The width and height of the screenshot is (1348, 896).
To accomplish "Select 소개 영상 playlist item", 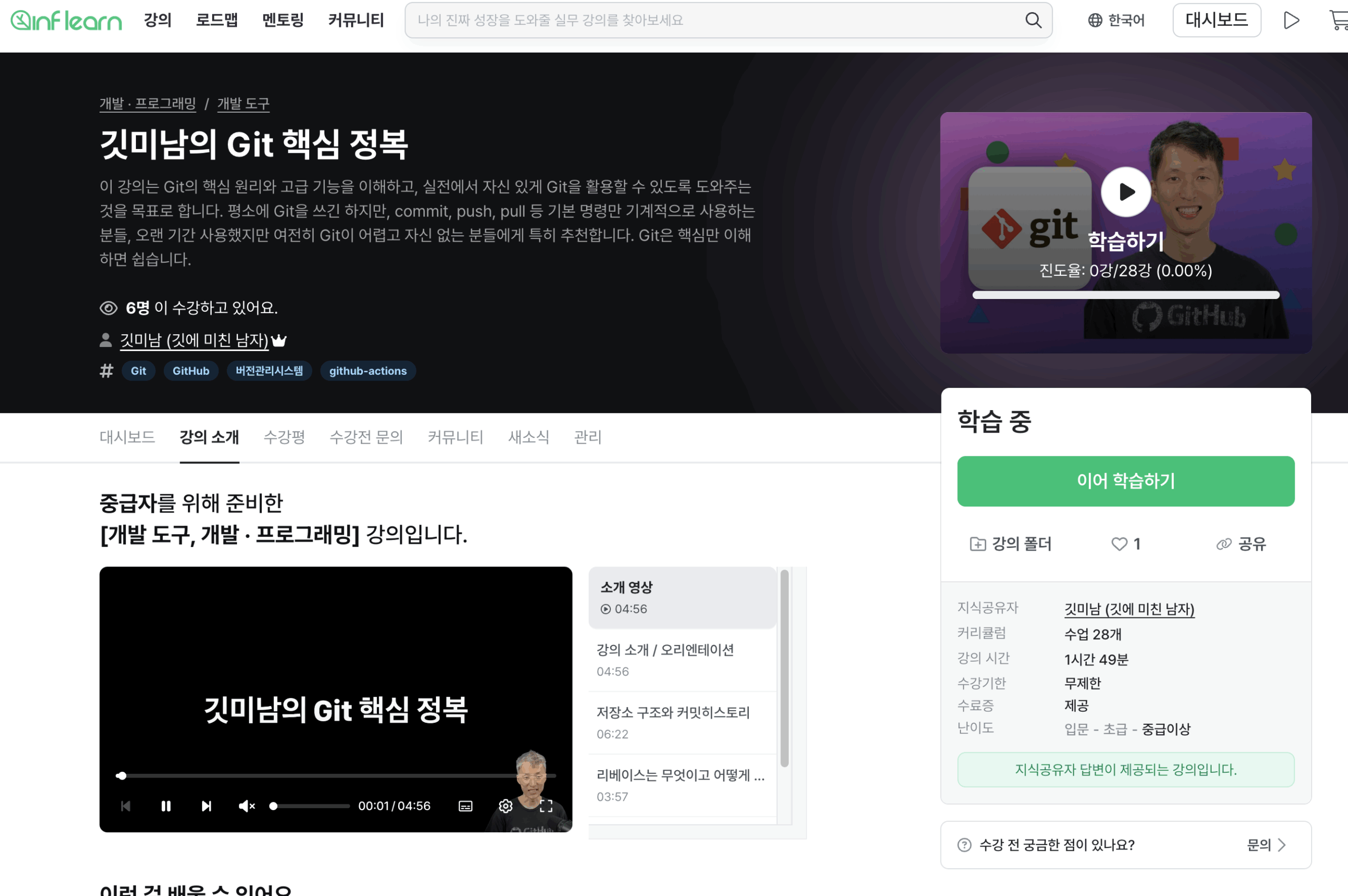I will pos(682,598).
